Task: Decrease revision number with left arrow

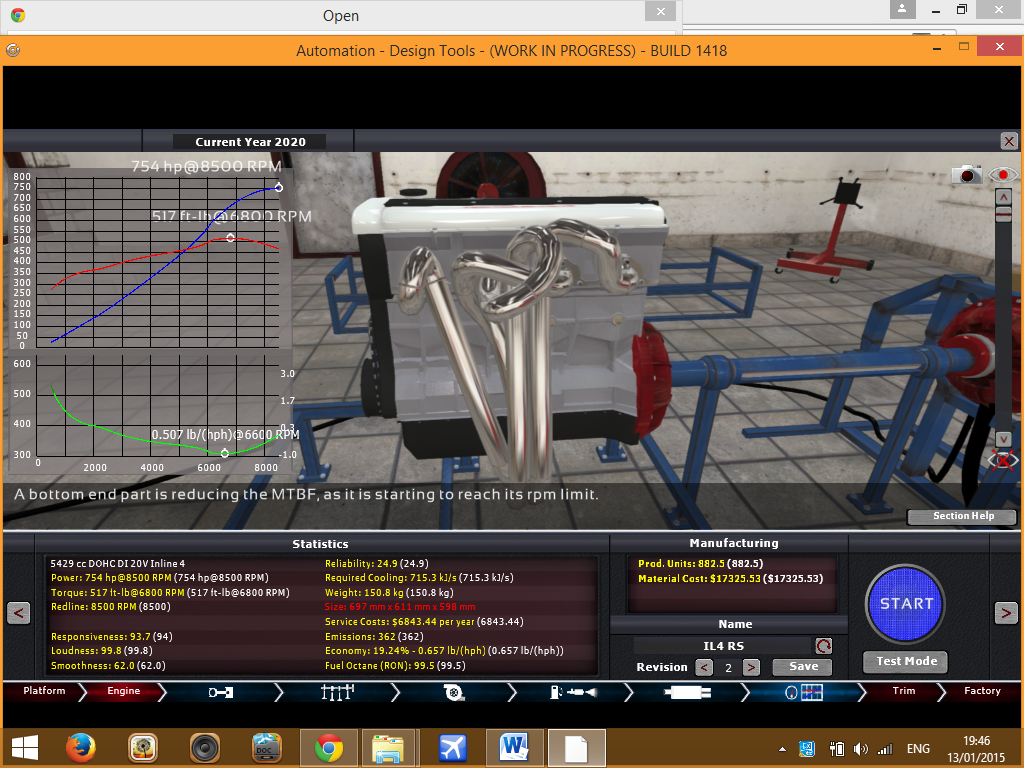Action: point(704,667)
